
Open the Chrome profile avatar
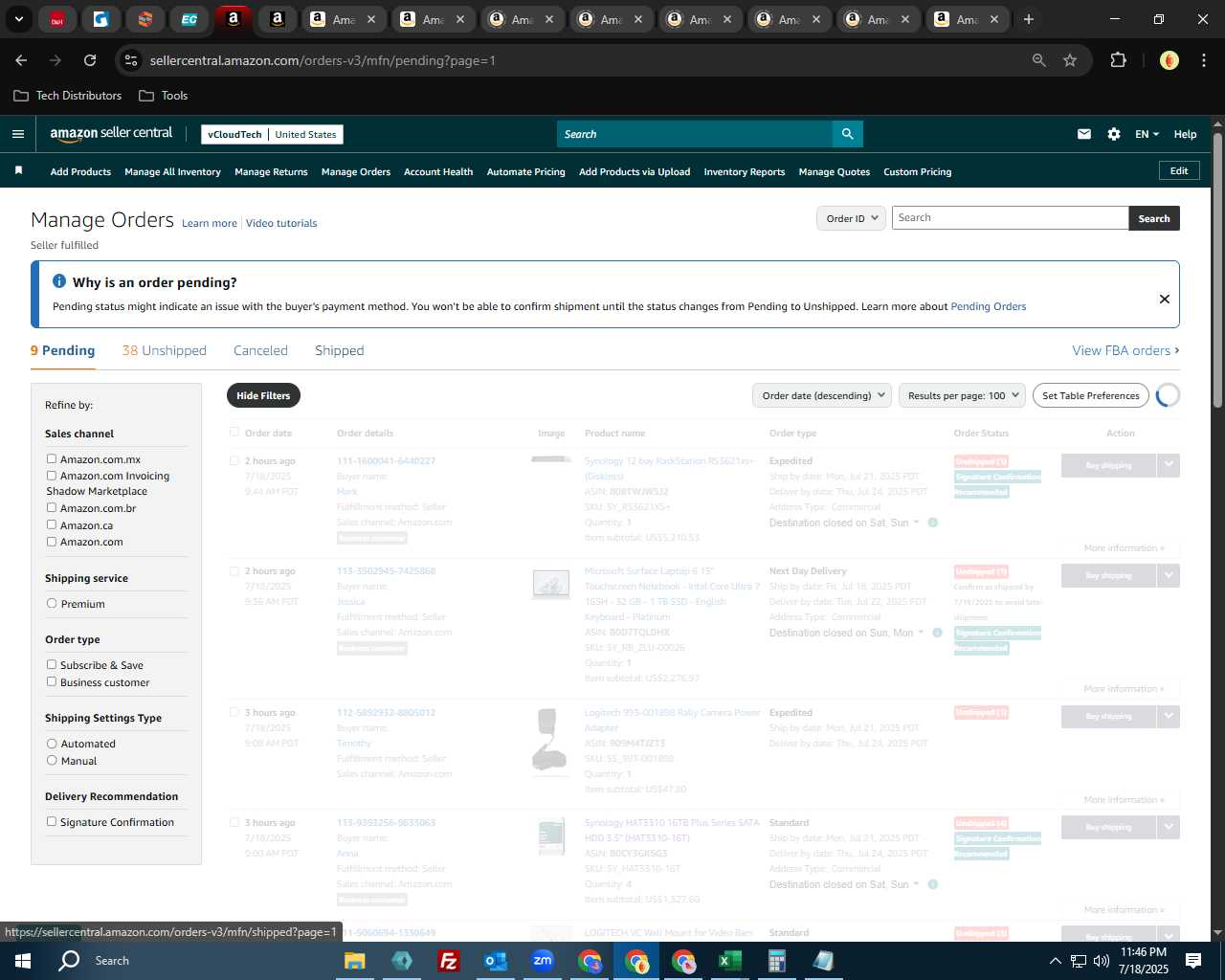1169,60
